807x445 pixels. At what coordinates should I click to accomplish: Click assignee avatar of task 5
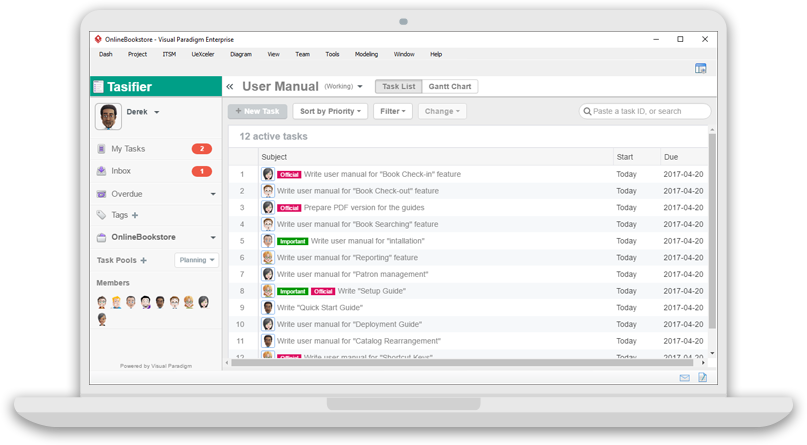pos(268,241)
